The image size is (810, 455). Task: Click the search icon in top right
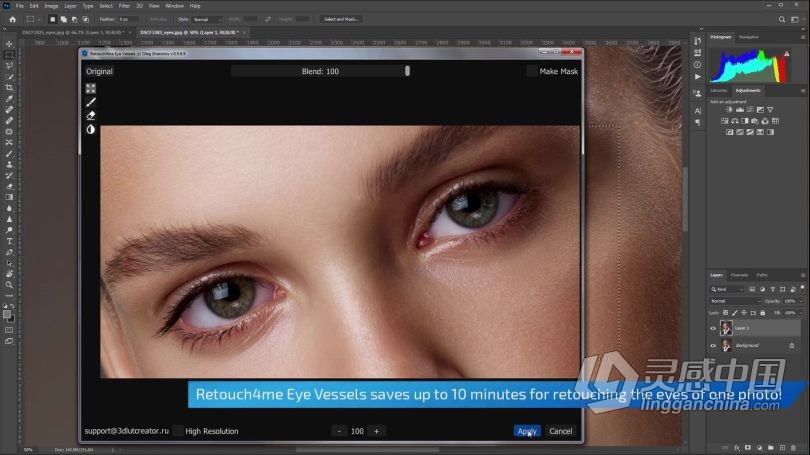pos(782,19)
